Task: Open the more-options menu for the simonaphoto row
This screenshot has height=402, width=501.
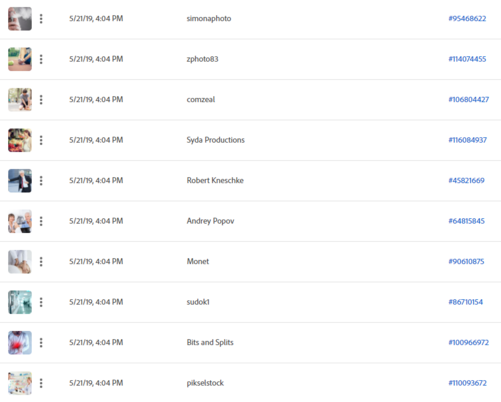Action: pyautogui.click(x=41, y=19)
